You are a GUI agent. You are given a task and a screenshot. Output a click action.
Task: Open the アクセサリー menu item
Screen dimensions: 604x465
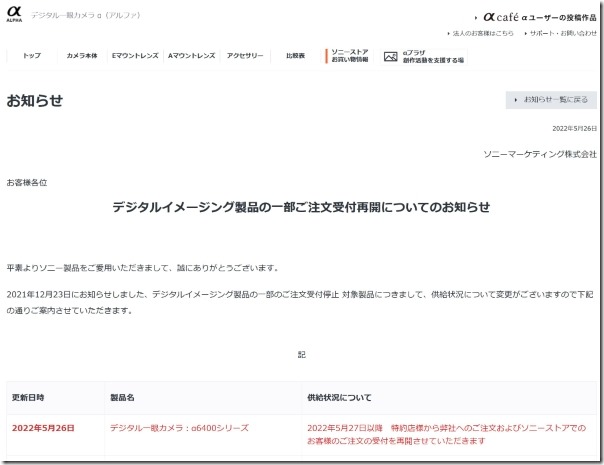pyautogui.click(x=245, y=55)
